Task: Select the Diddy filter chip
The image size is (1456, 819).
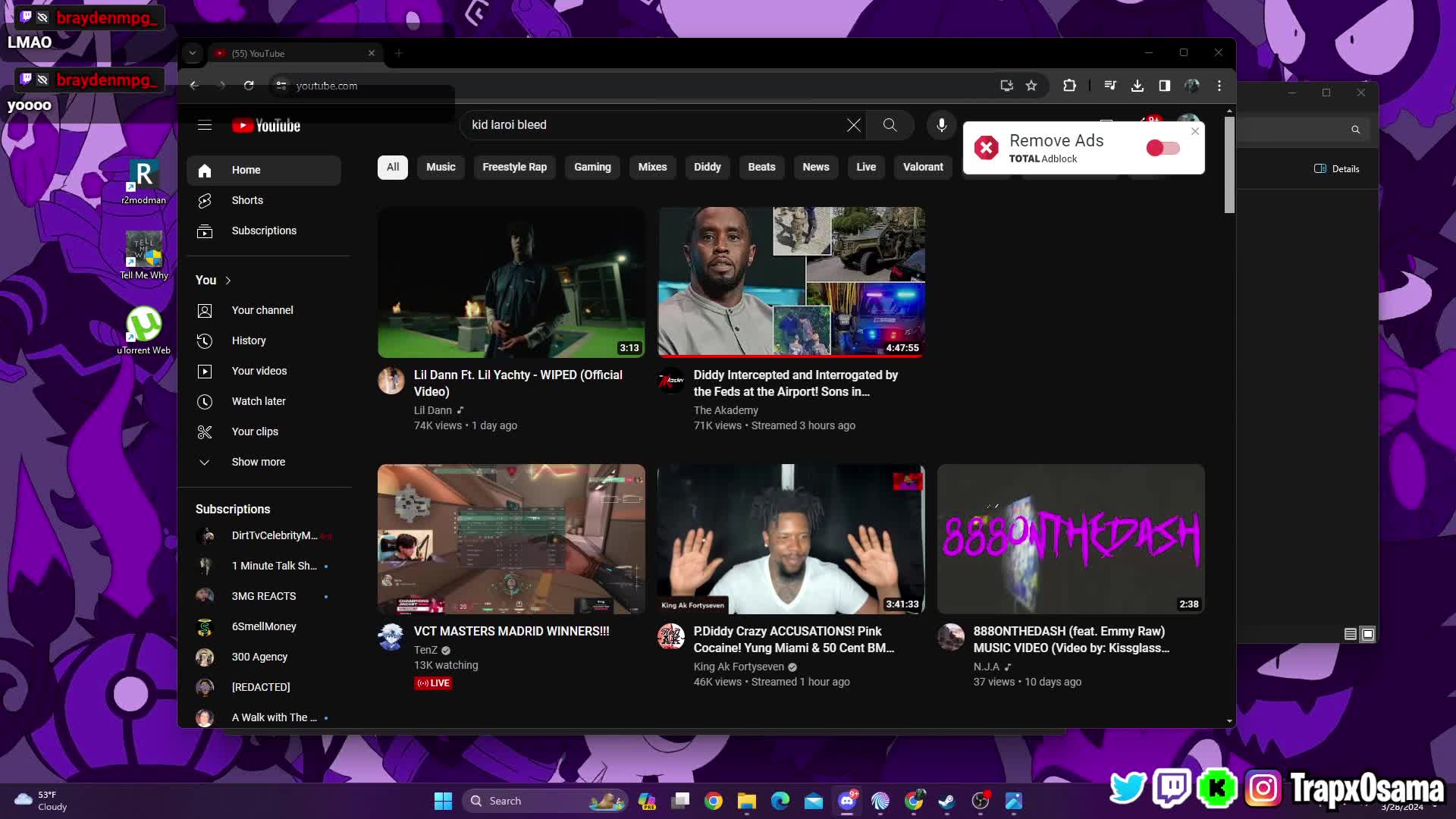Action: [x=708, y=168]
